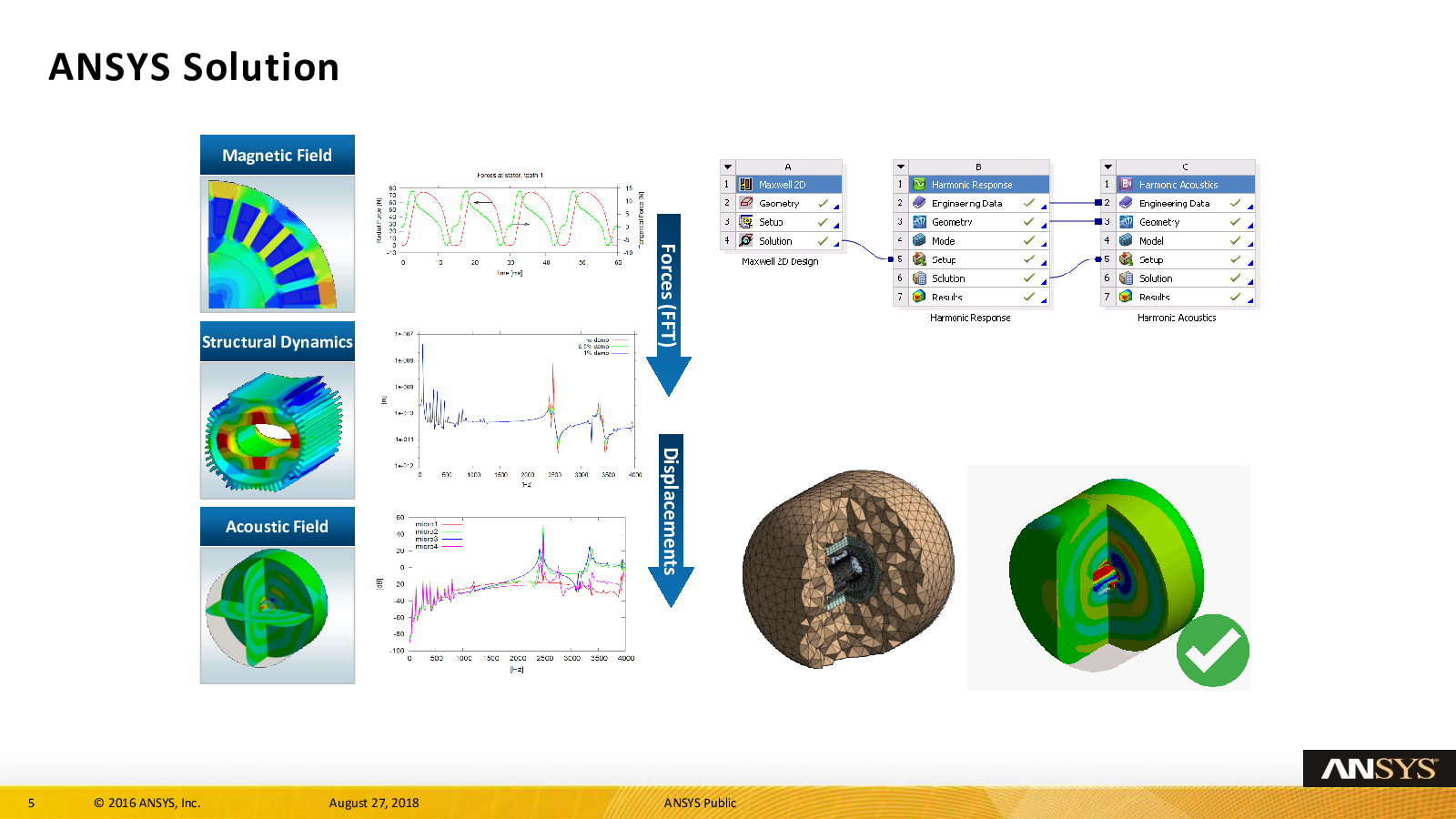Click Setup icon in Harmonic Acoustics system
Viewport: 1456px width, 819px height.
(1127, 259)
